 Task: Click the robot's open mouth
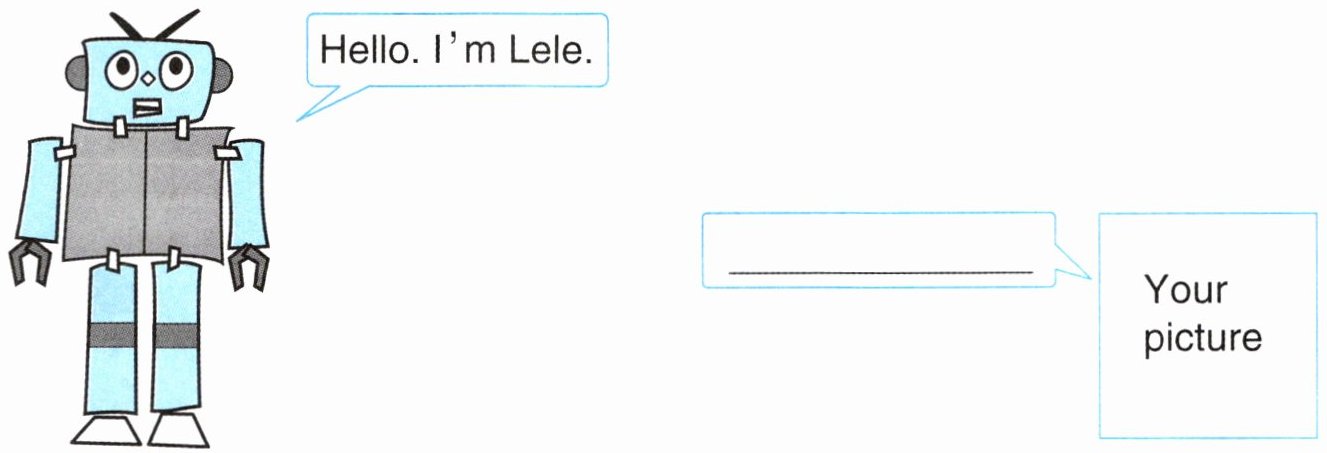pos(149,105)
